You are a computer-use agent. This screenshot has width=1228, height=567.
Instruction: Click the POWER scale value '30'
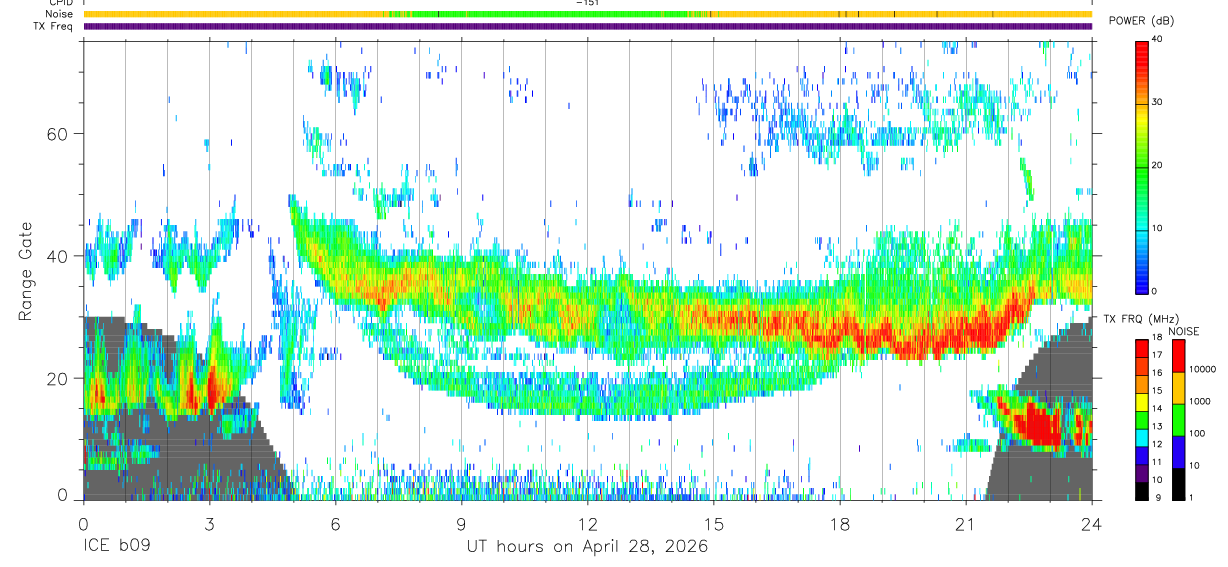point(1158,102)
